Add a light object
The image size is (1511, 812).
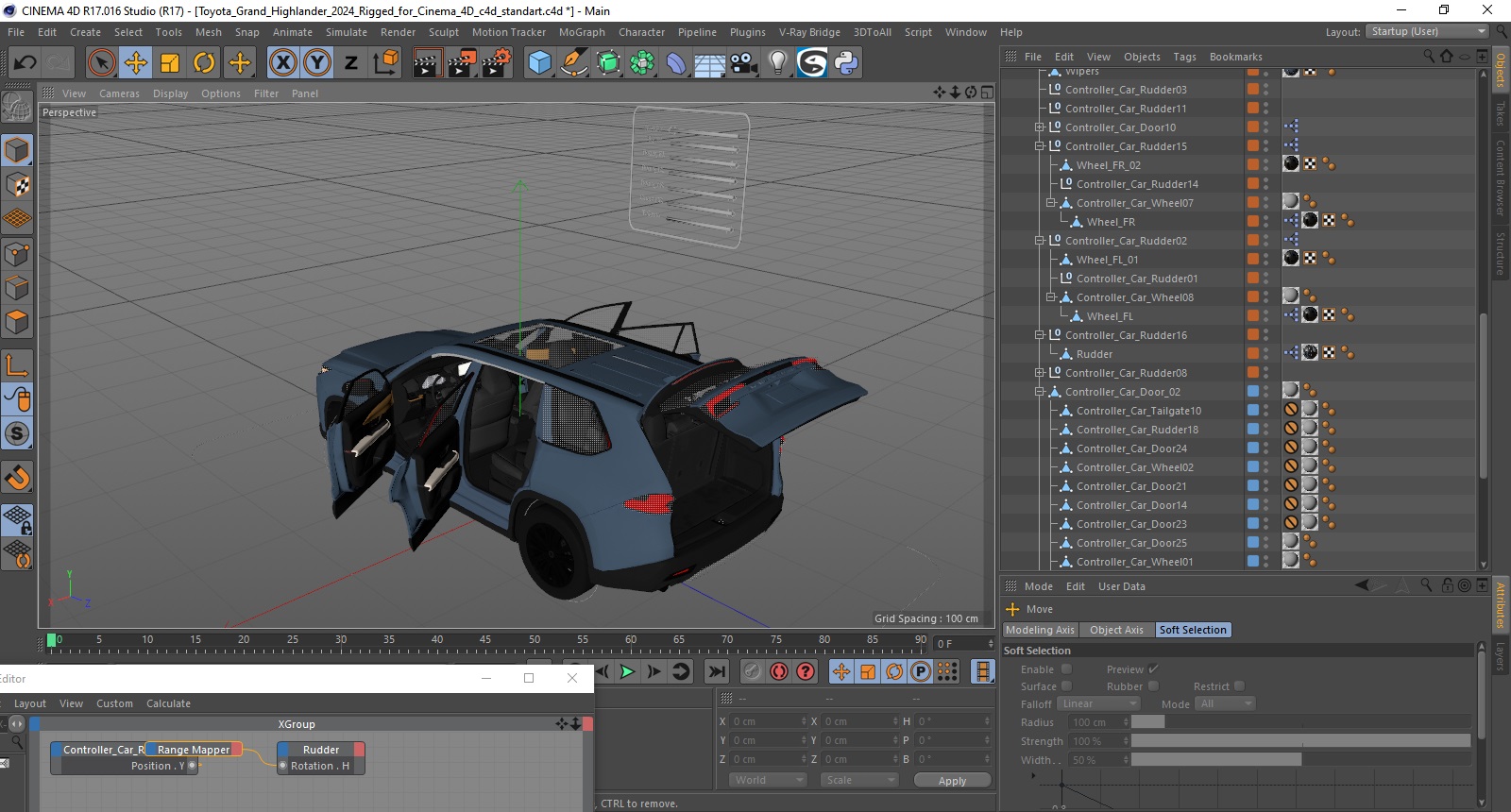tap(778, 63)
